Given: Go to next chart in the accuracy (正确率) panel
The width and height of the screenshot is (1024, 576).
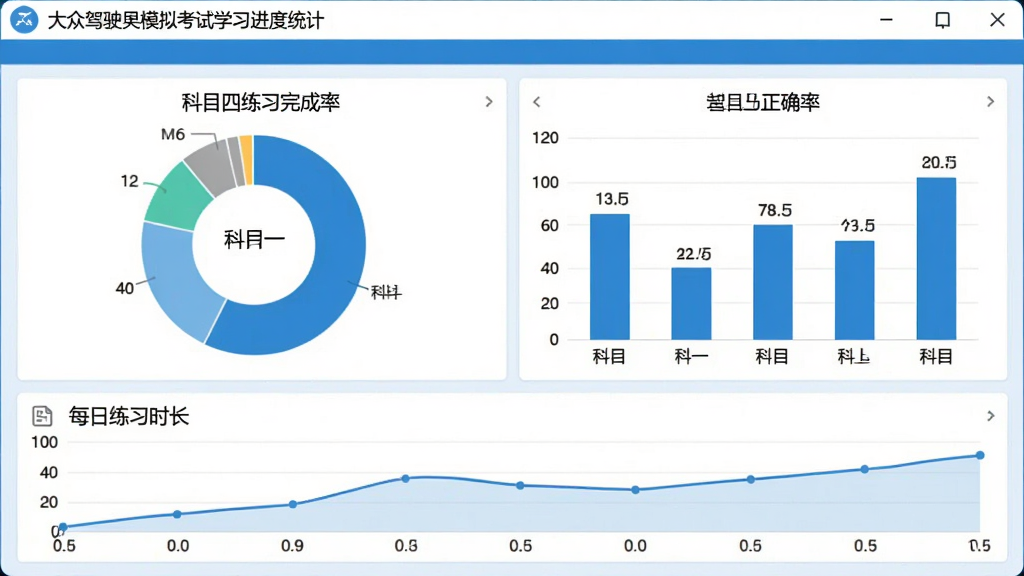Looking at the screenshot, I should coord(990,102).
